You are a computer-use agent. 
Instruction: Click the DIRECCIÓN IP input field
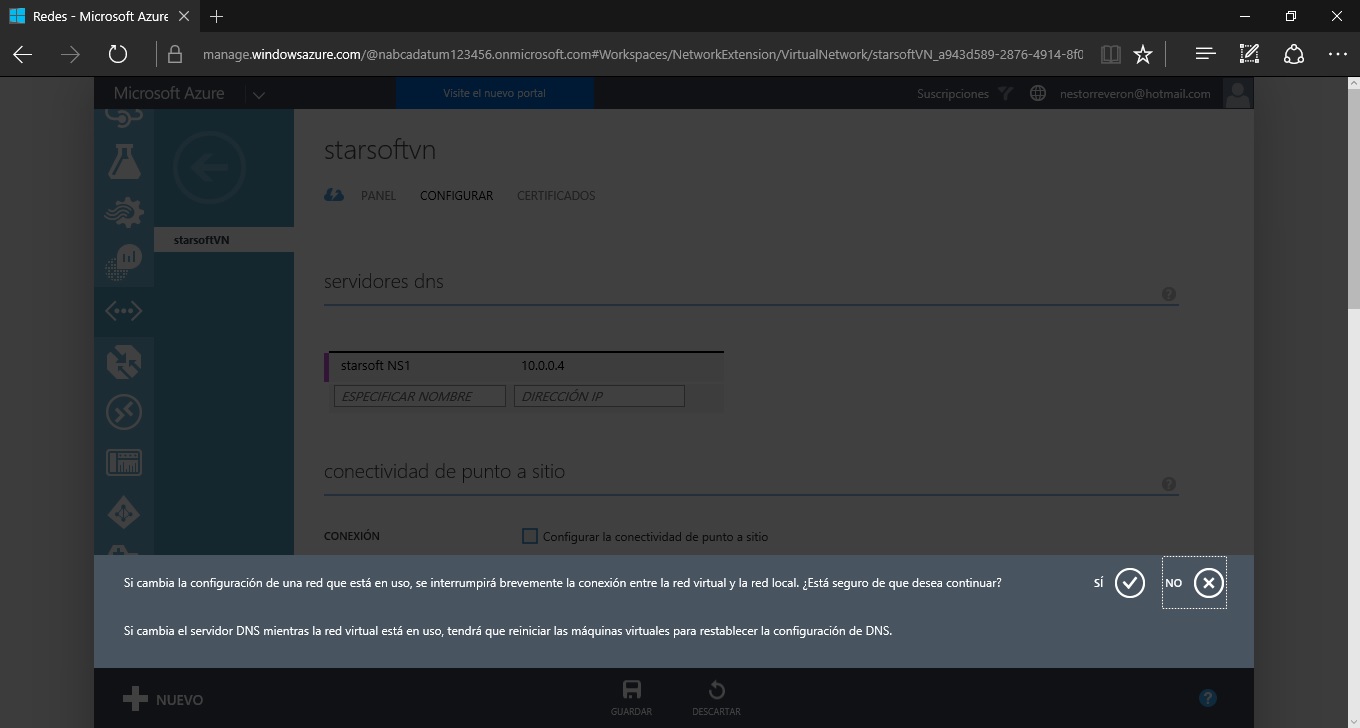[599, 397]
